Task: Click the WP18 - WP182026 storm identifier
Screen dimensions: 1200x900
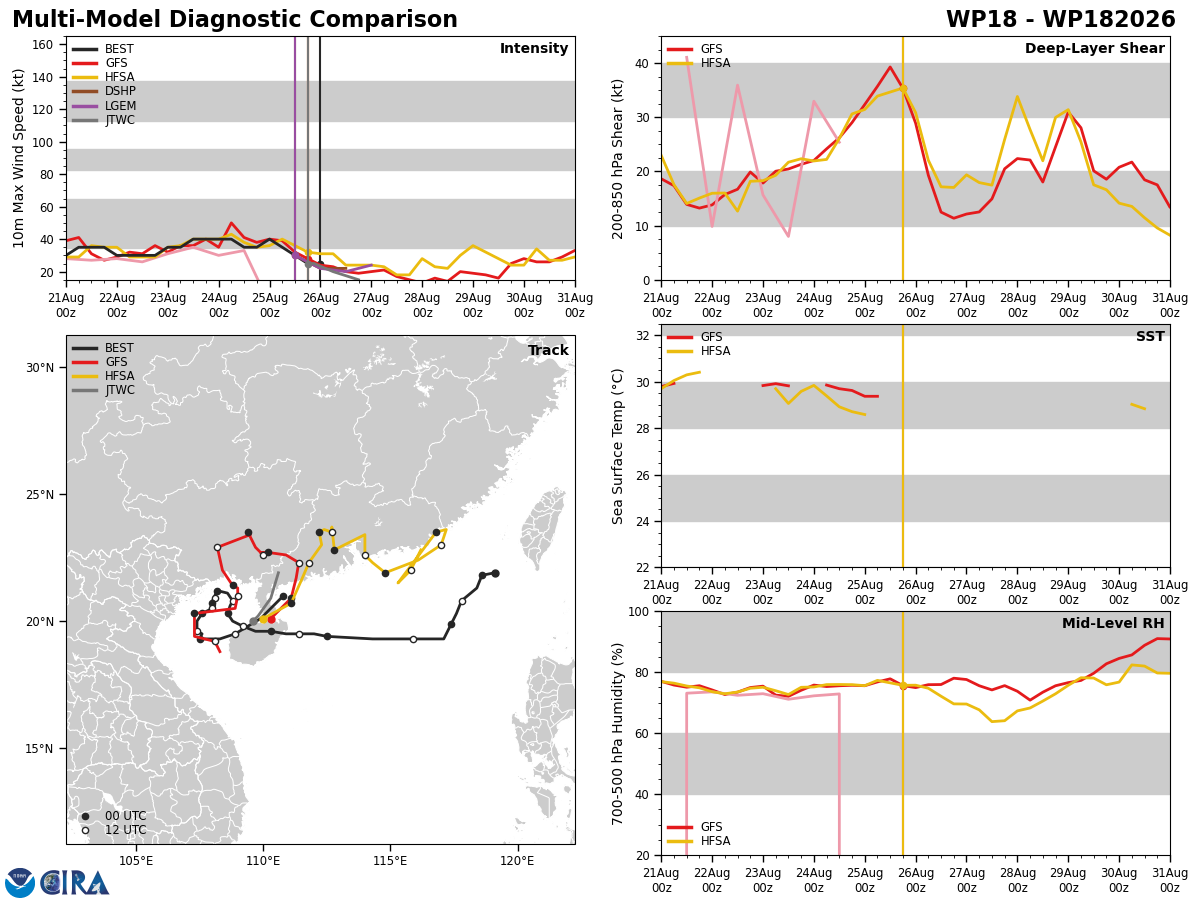Action: coord(1061,20)
